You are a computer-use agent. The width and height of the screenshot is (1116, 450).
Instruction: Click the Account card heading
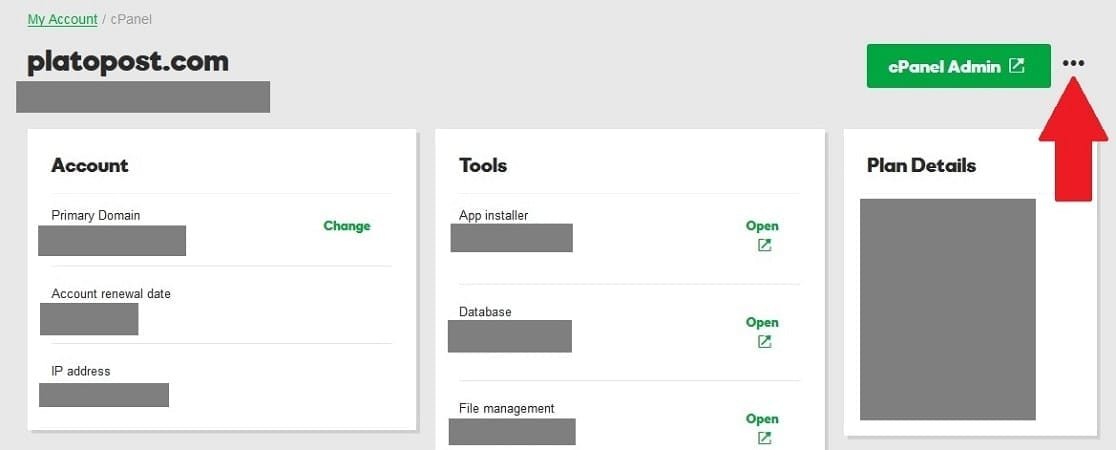tap(90, 165)
